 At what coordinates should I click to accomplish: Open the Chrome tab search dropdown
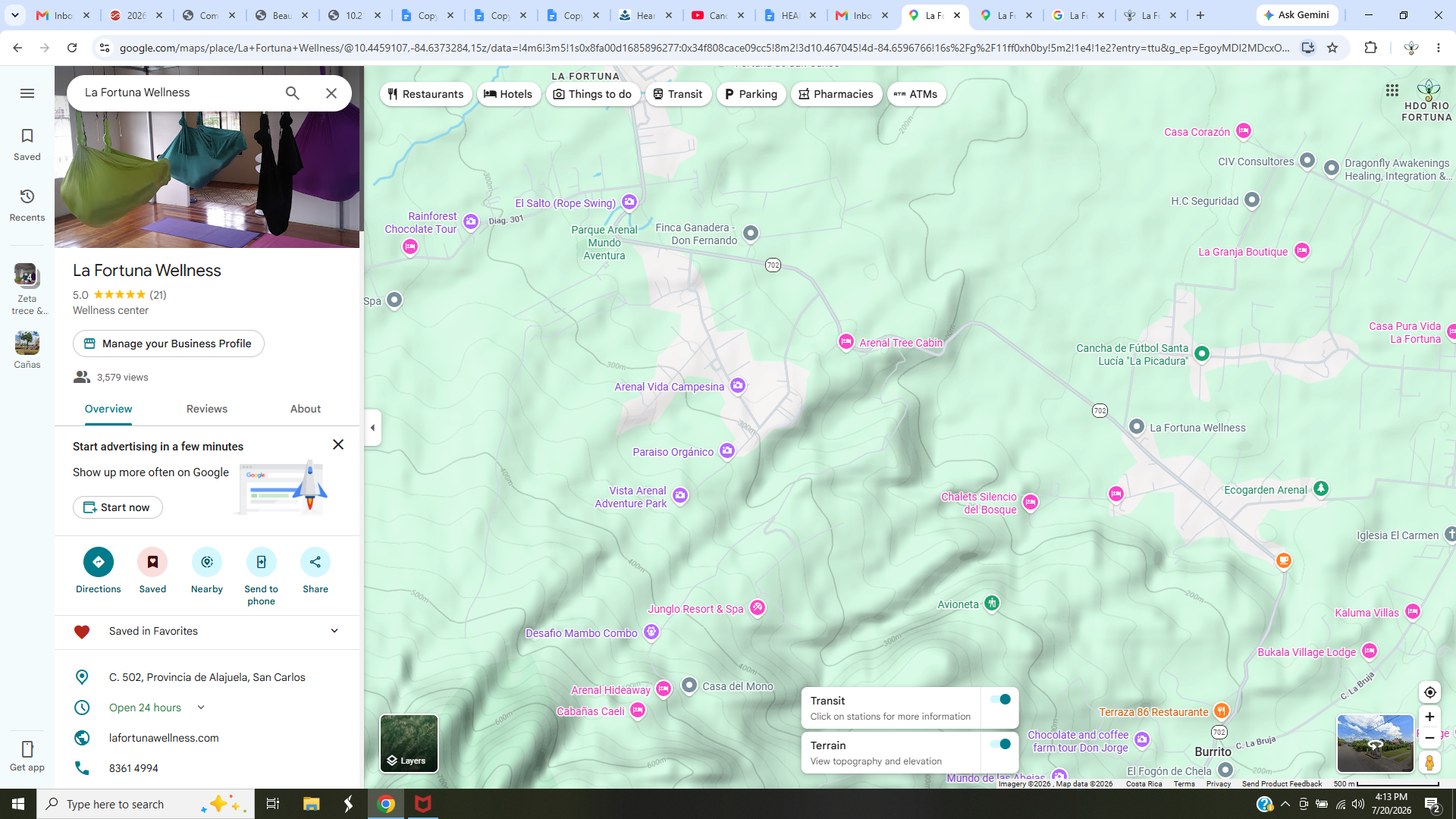(x=14, y=15)
